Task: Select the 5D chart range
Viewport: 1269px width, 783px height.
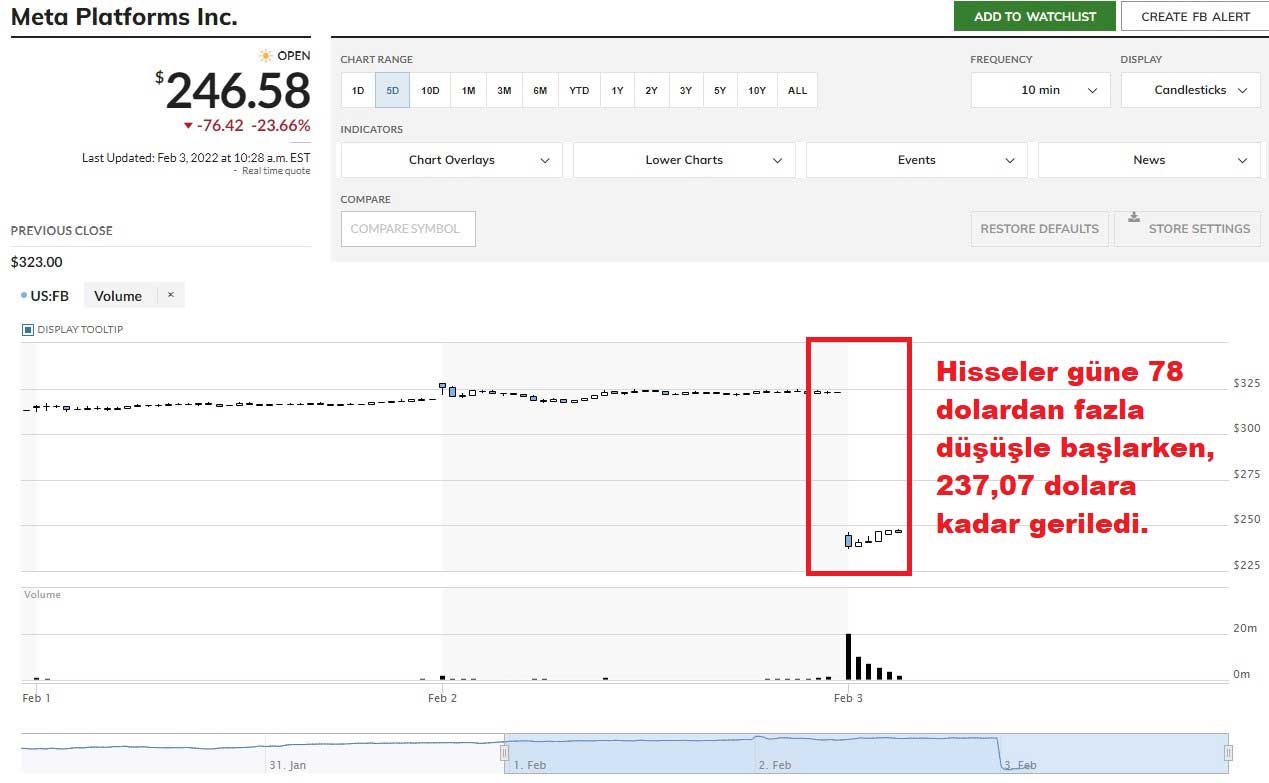Action: (x=393, y=90)
